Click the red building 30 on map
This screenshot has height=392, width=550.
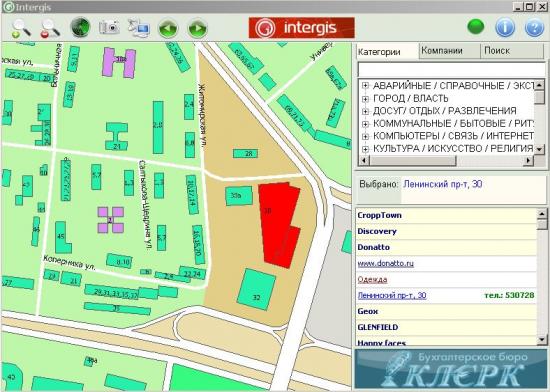coord(280,224)
